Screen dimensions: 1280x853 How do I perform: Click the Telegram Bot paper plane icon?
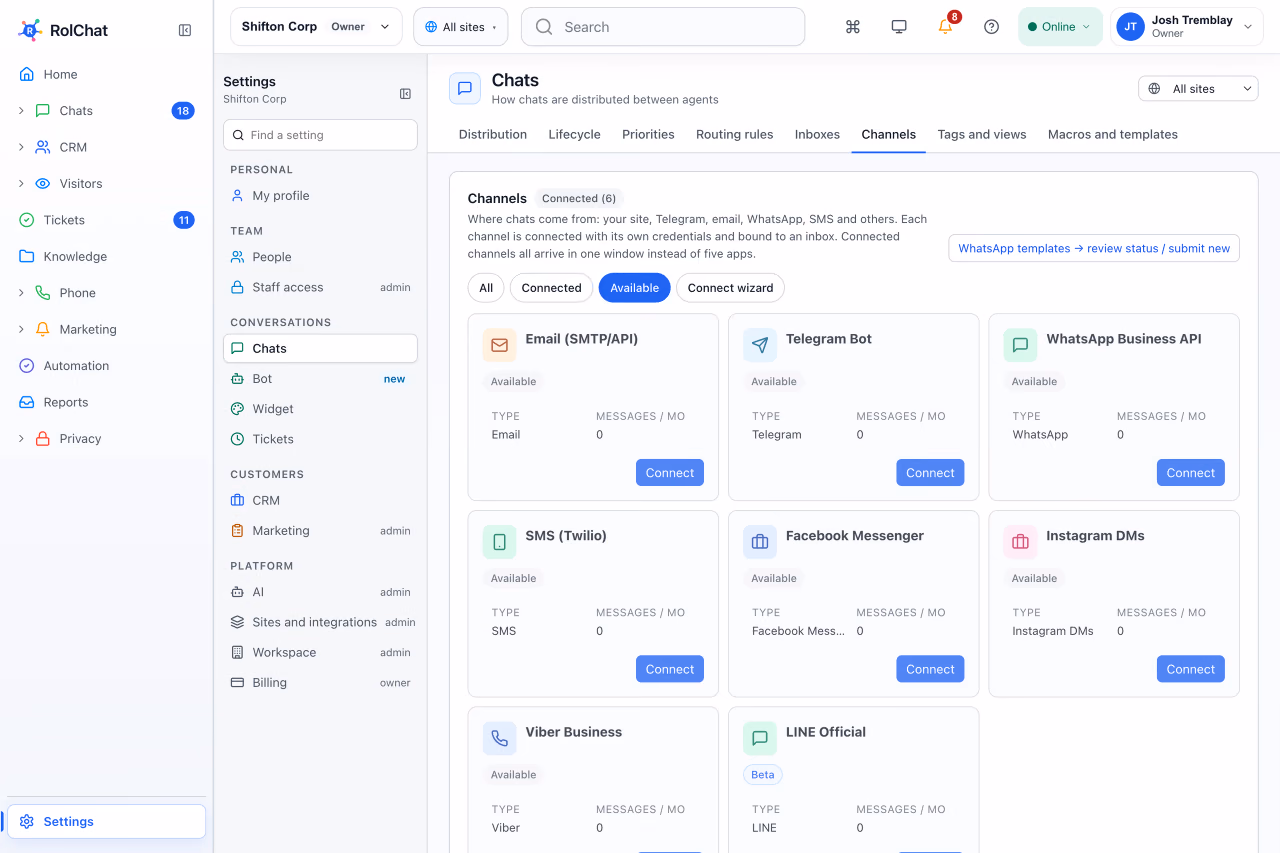760,345
